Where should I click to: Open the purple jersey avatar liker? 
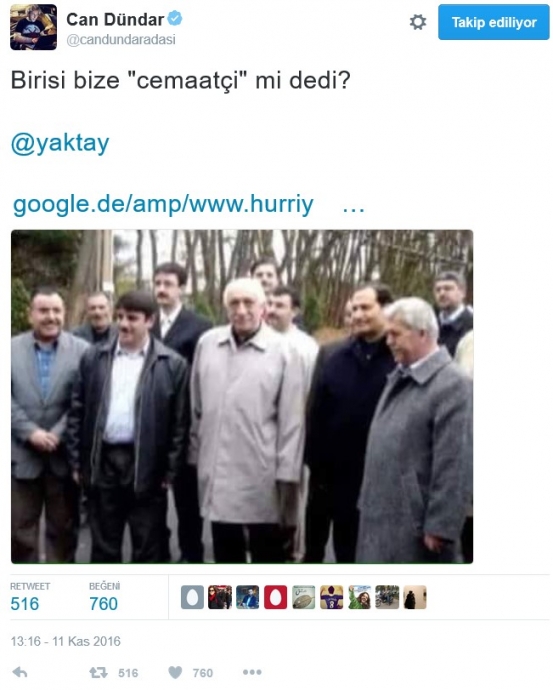click(x=331, y=597)
